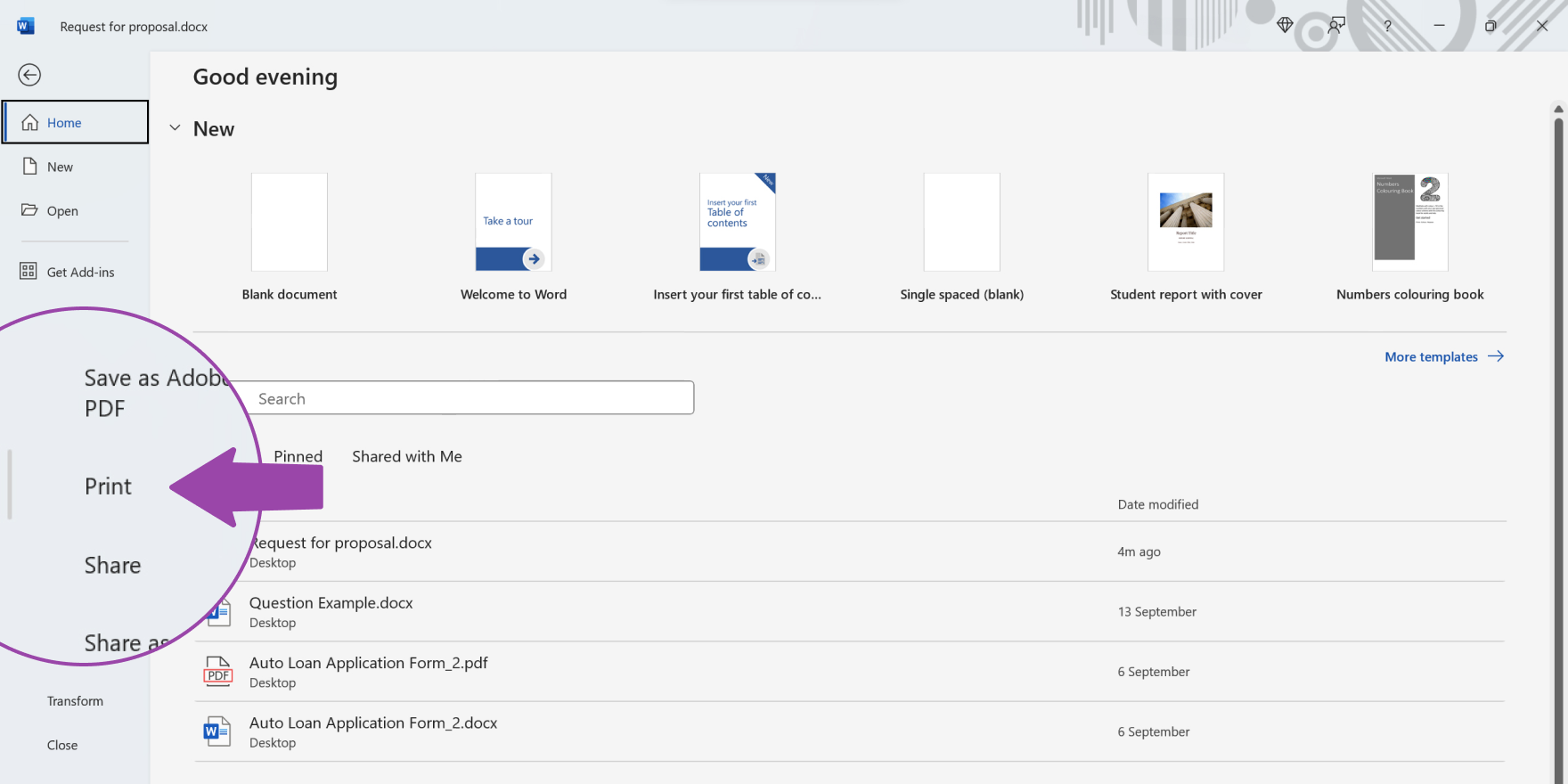Click the Open folder icon in sidebar
This screenshot has width=1568, height=784.
pos(30,210)
